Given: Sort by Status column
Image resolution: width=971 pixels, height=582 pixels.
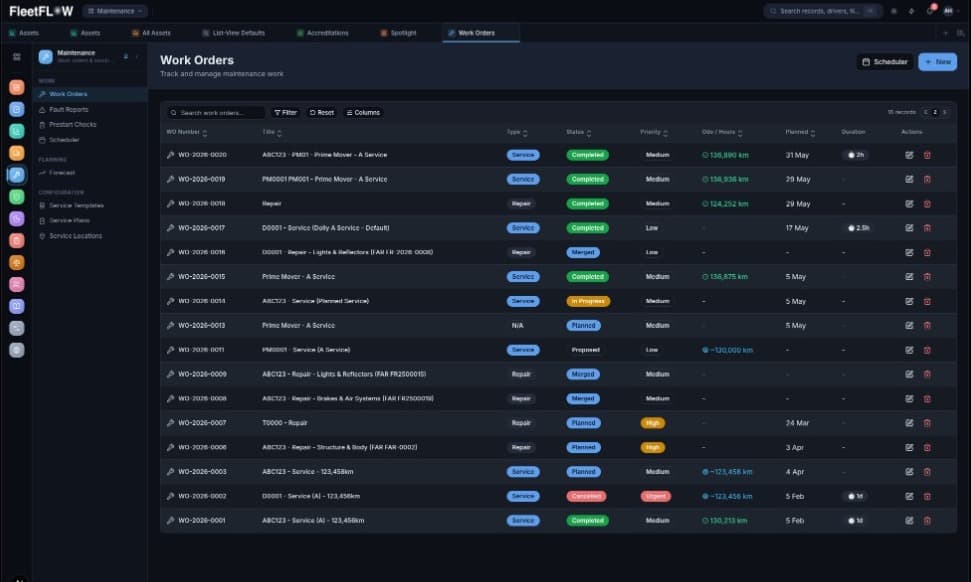Looking at the screenshot, I should (x=578, y=132).
